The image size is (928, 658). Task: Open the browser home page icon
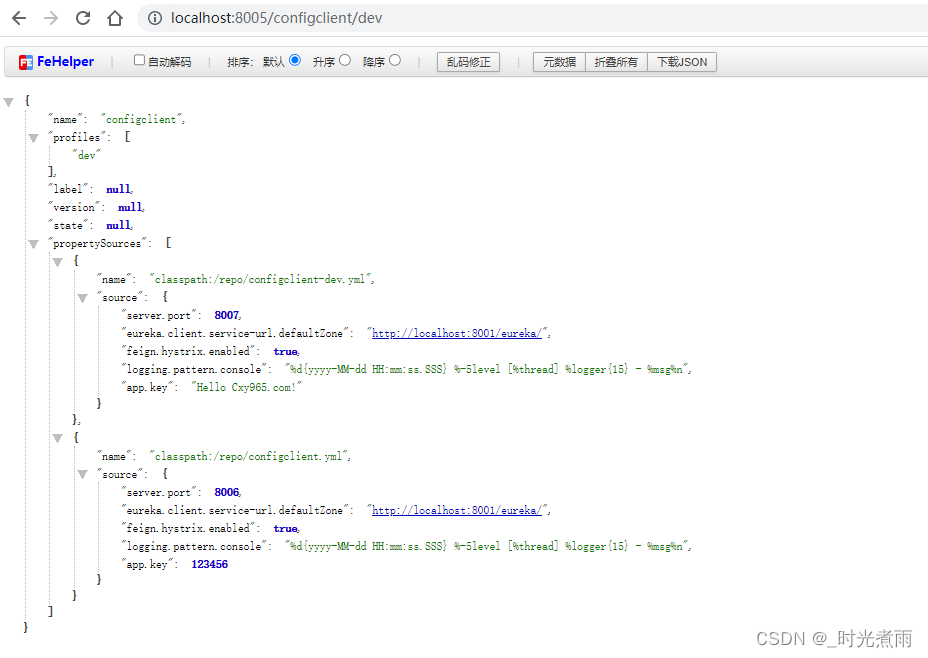point(115,18)
